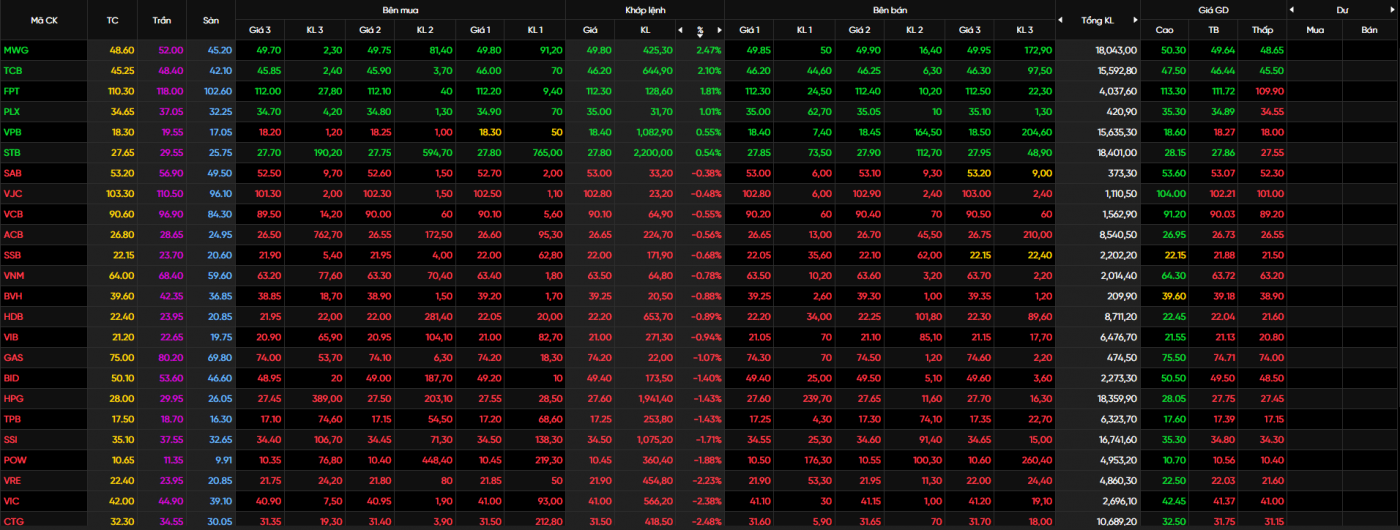Select the VIC stock symbol
The width and height of the screenshot is (1400, 530).
(12, 501)
